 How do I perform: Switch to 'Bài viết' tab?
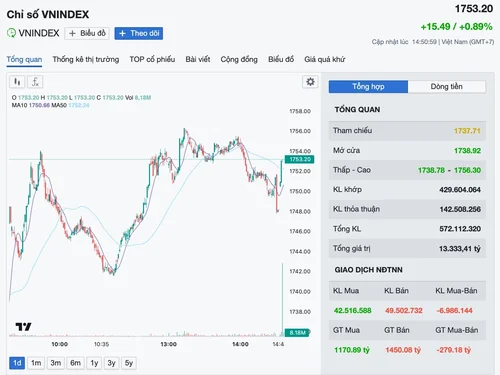(x=198, y=59)
